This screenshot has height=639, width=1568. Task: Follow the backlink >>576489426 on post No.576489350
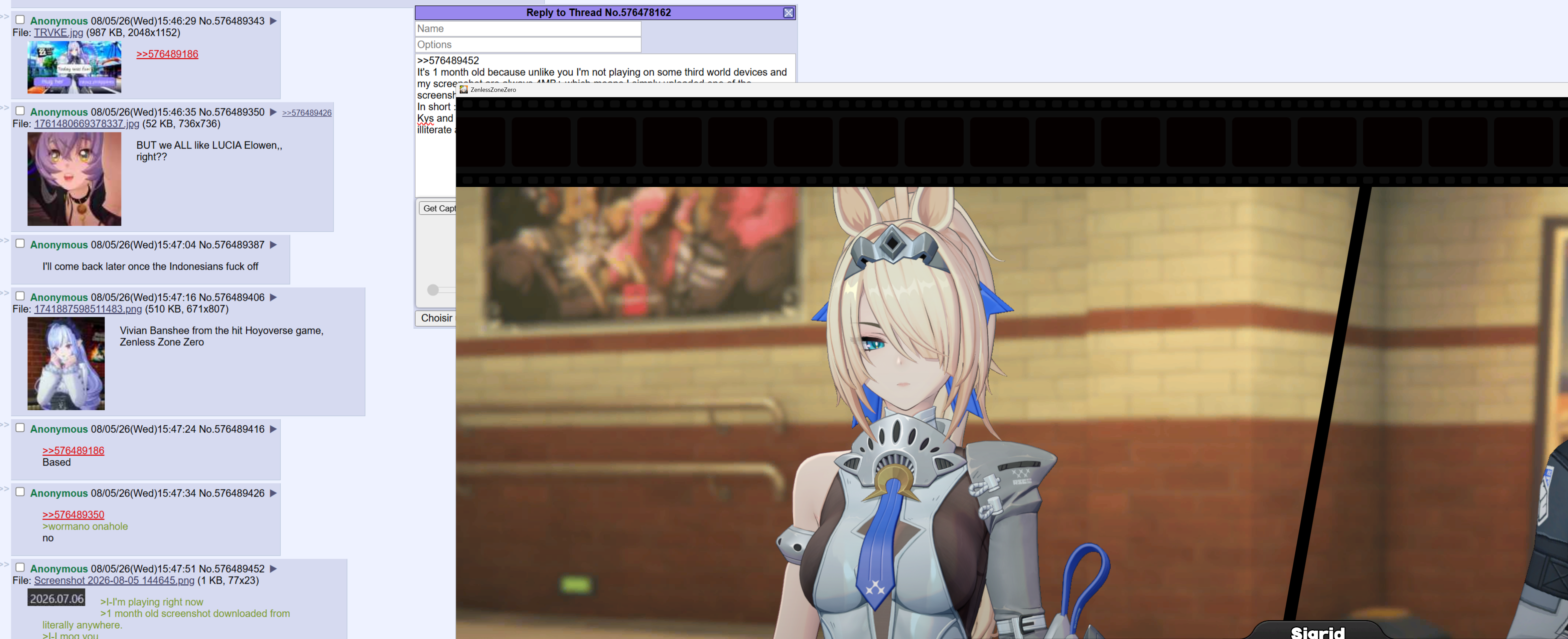(307, 113)
